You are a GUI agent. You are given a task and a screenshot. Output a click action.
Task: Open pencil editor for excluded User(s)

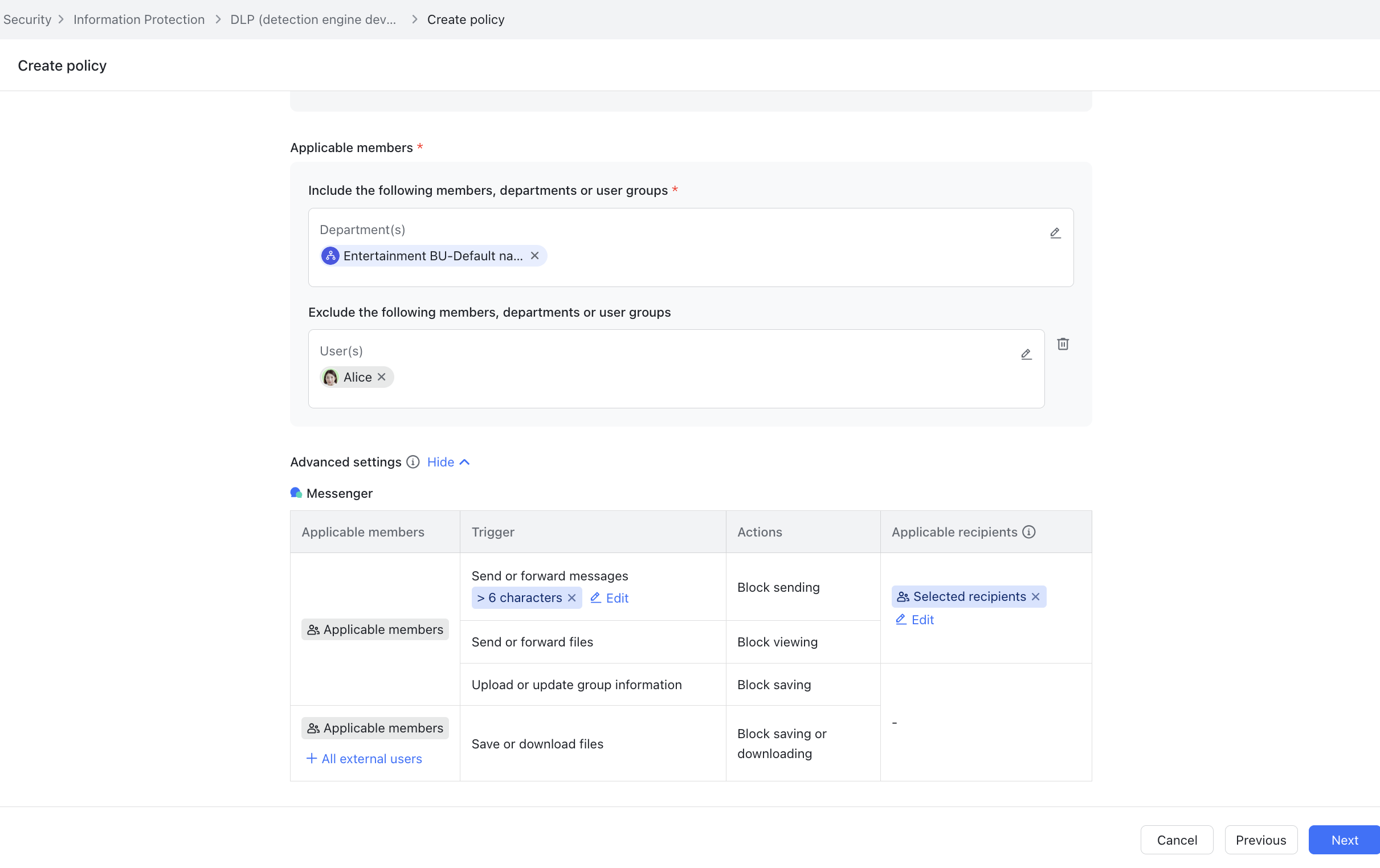1026,355
